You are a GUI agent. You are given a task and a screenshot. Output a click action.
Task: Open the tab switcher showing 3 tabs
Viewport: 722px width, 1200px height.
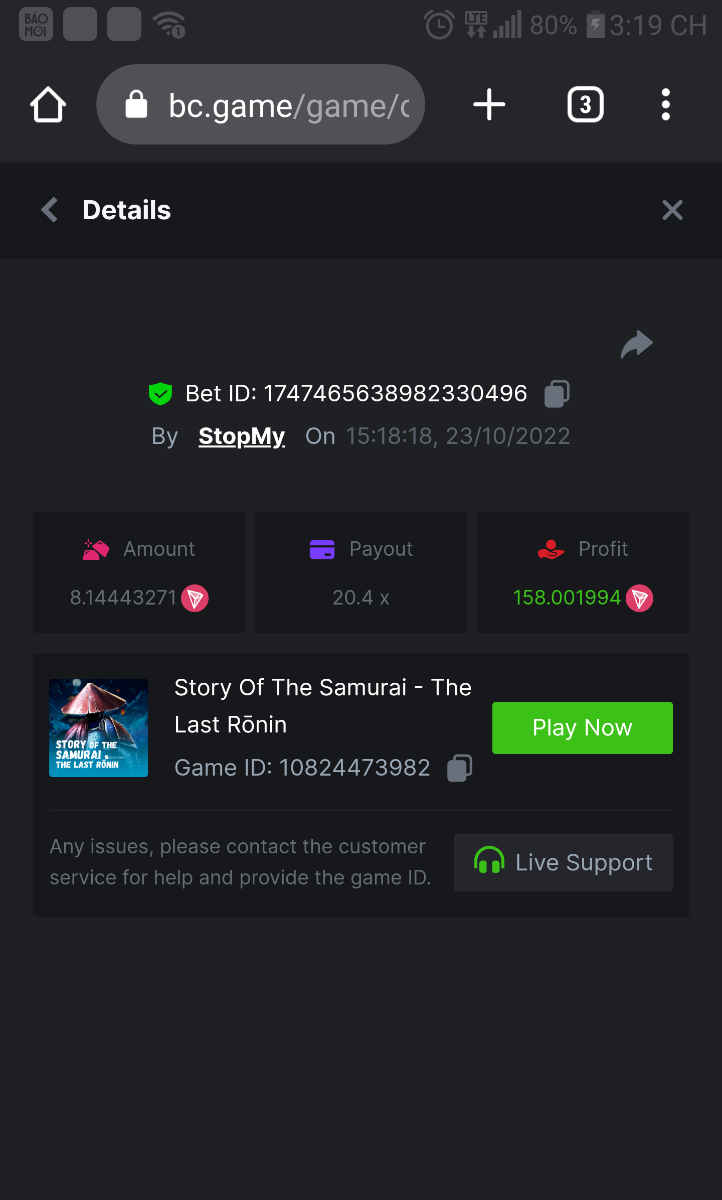tap(585, 105)
